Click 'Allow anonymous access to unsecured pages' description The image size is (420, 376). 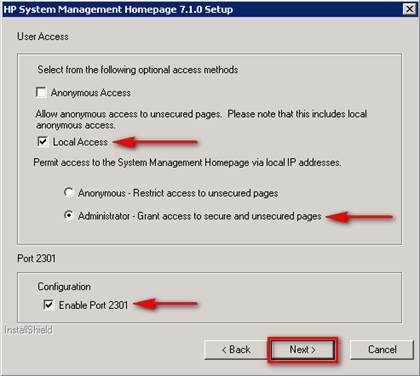(x=201, y=119)
